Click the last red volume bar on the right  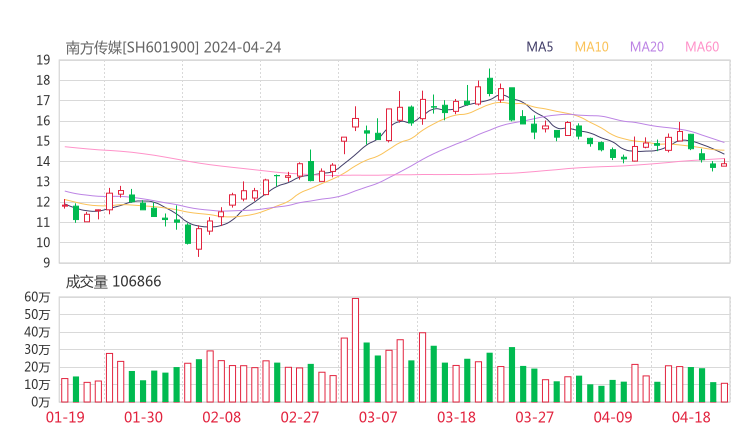tap(724, 393)
